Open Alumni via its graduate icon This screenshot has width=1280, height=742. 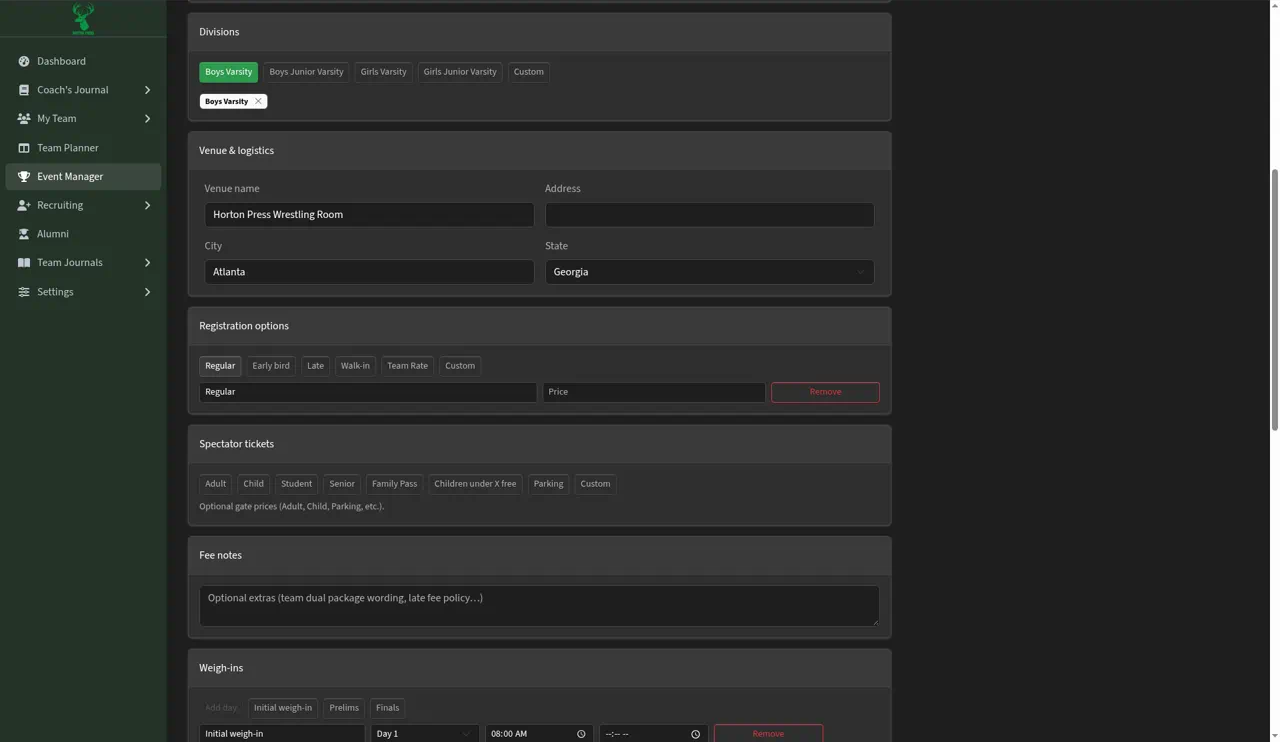pyautogui.click(x=24, y=234)
